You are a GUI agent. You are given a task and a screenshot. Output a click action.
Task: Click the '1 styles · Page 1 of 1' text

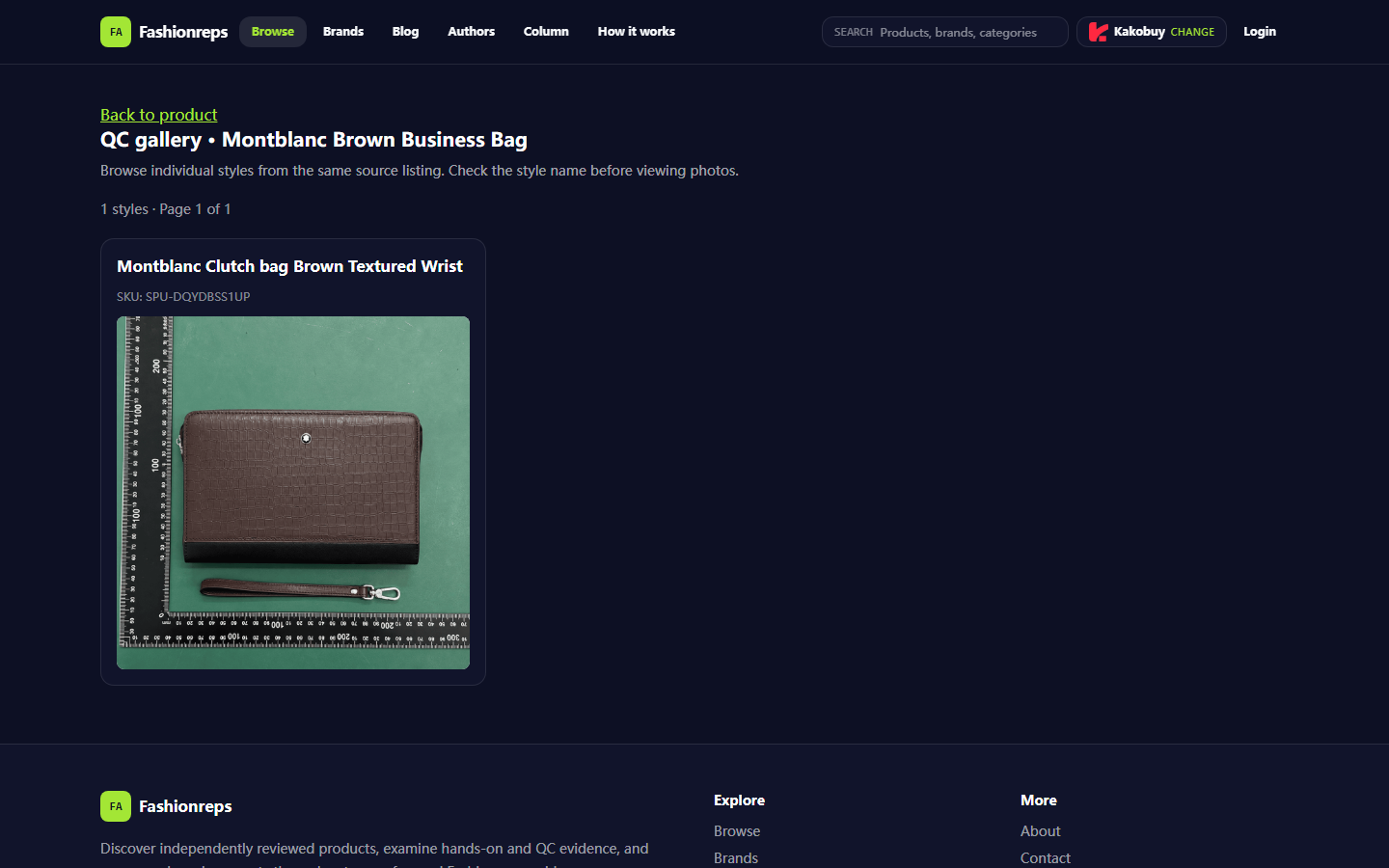(x=166, y=209)
